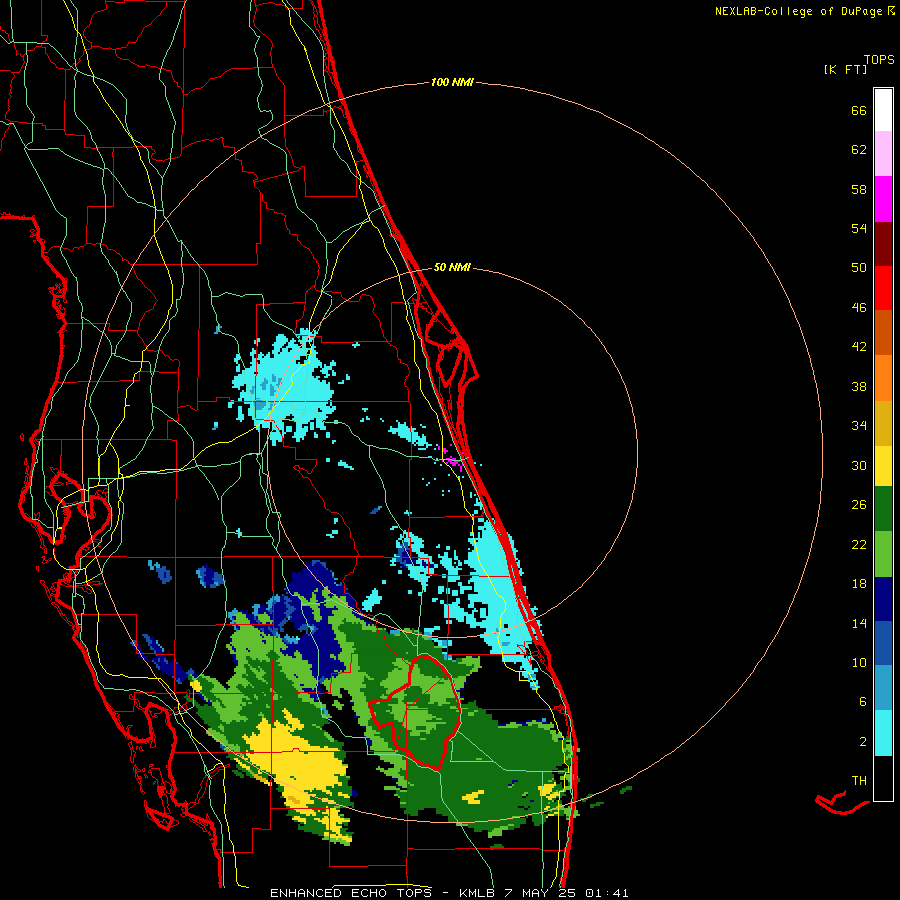Click the medium blue legend swatch

point(883,643)
